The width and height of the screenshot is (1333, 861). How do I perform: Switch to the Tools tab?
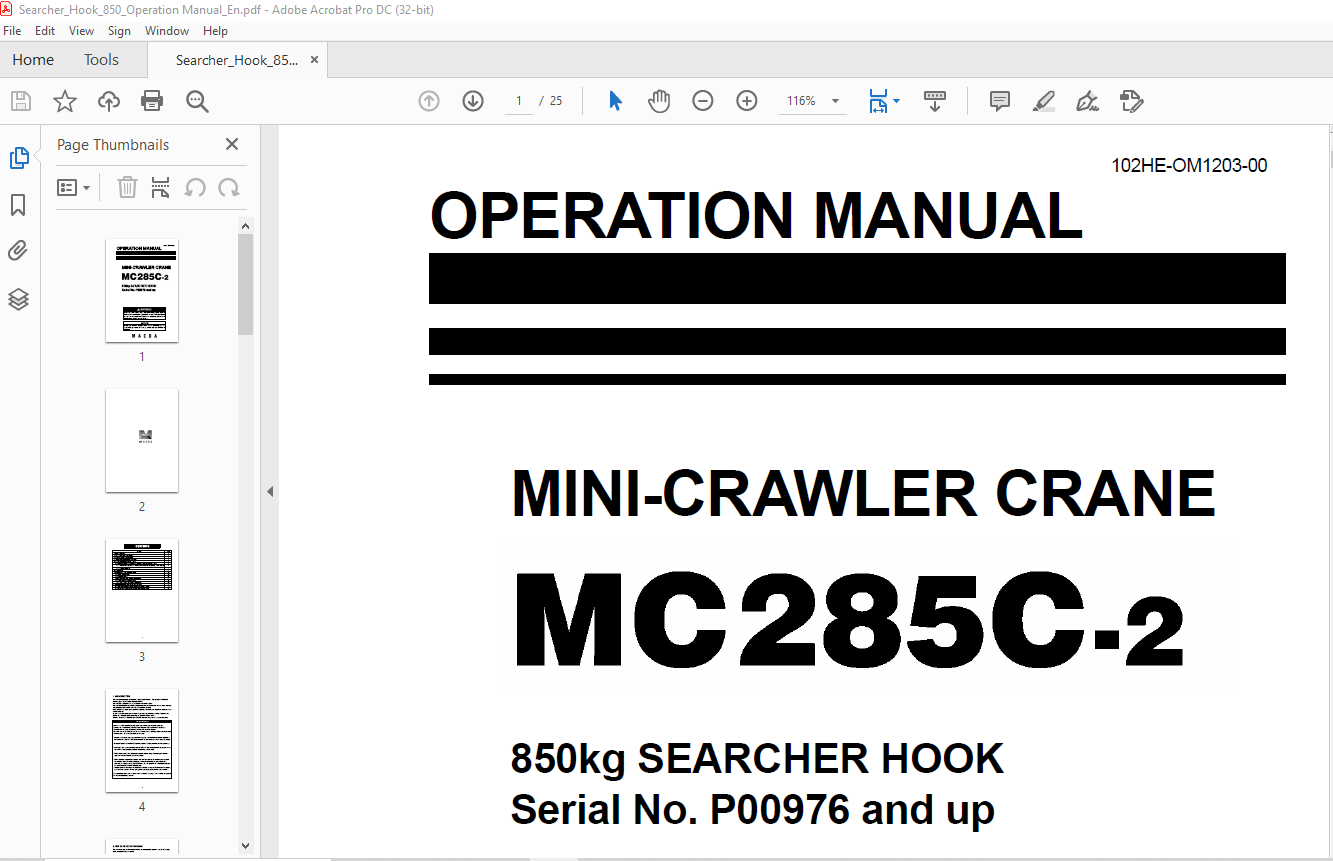pos(101,60)
